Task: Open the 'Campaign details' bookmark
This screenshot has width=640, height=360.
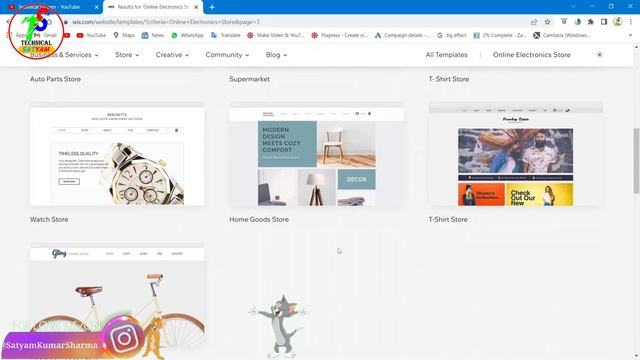Action: coord(402,36)
